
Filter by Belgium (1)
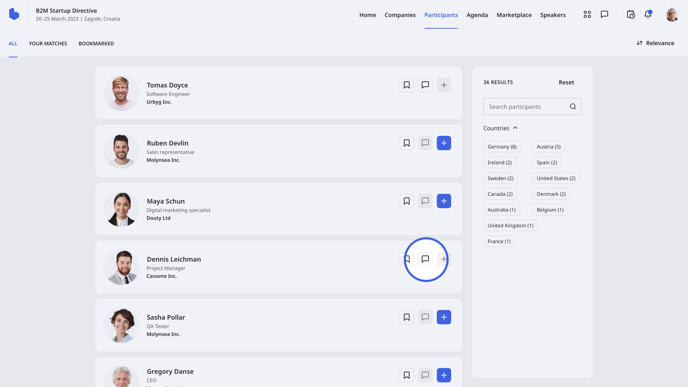tap(550, 210)
